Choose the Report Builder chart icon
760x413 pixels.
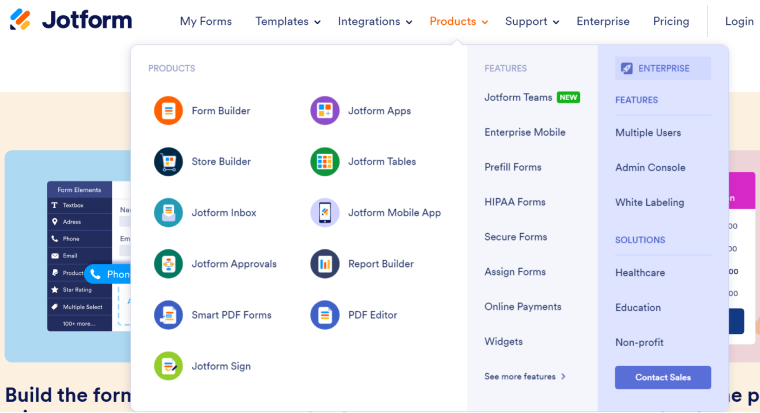(x=325, y=264)
